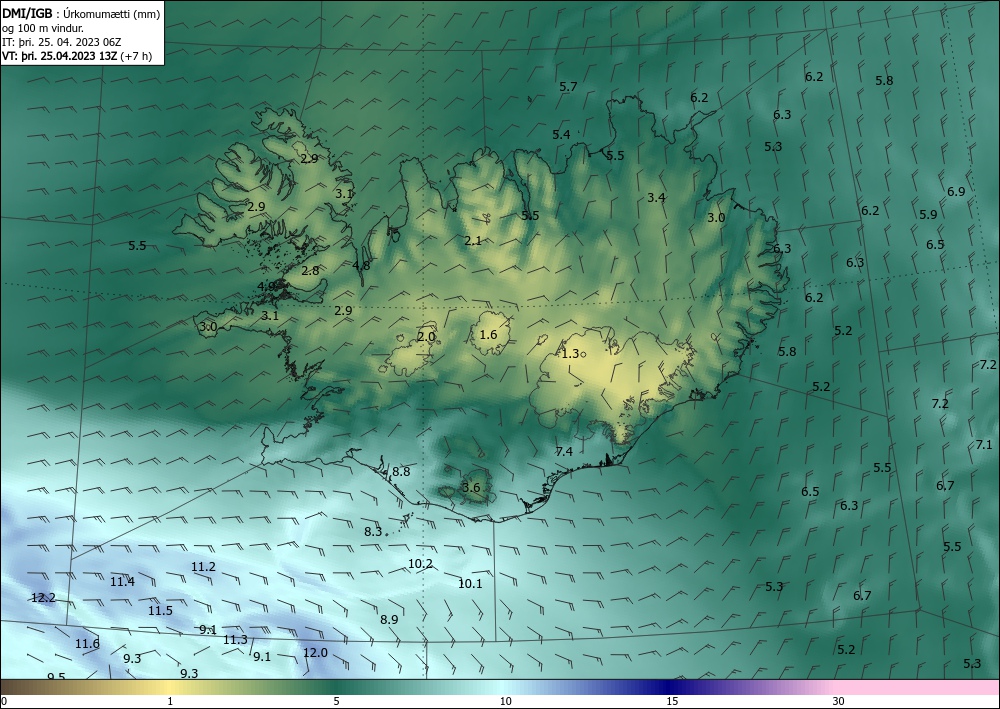Click the map value 5.4 on the north coast

(x=561, y=135)
